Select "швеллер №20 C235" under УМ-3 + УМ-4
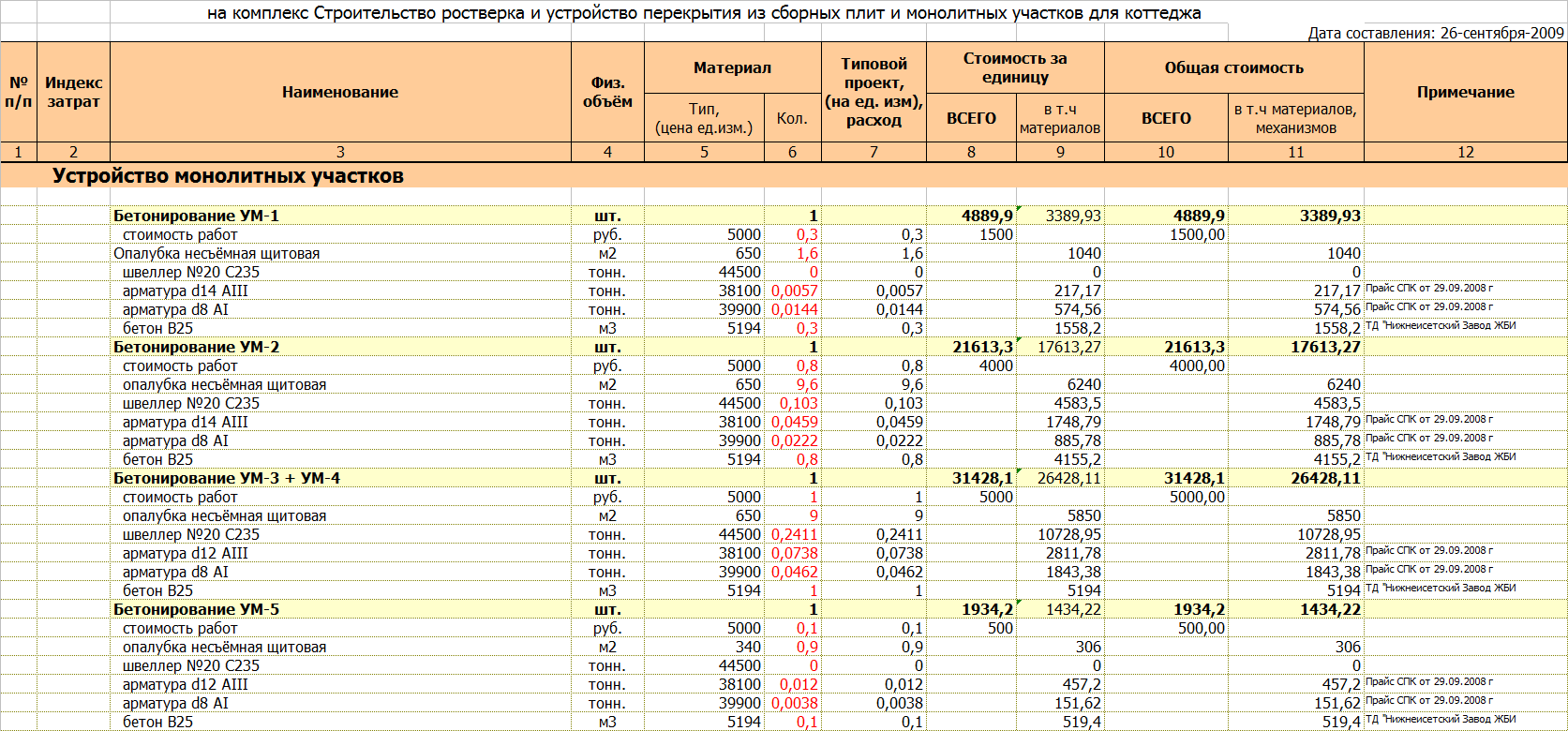 click(191, 534)
